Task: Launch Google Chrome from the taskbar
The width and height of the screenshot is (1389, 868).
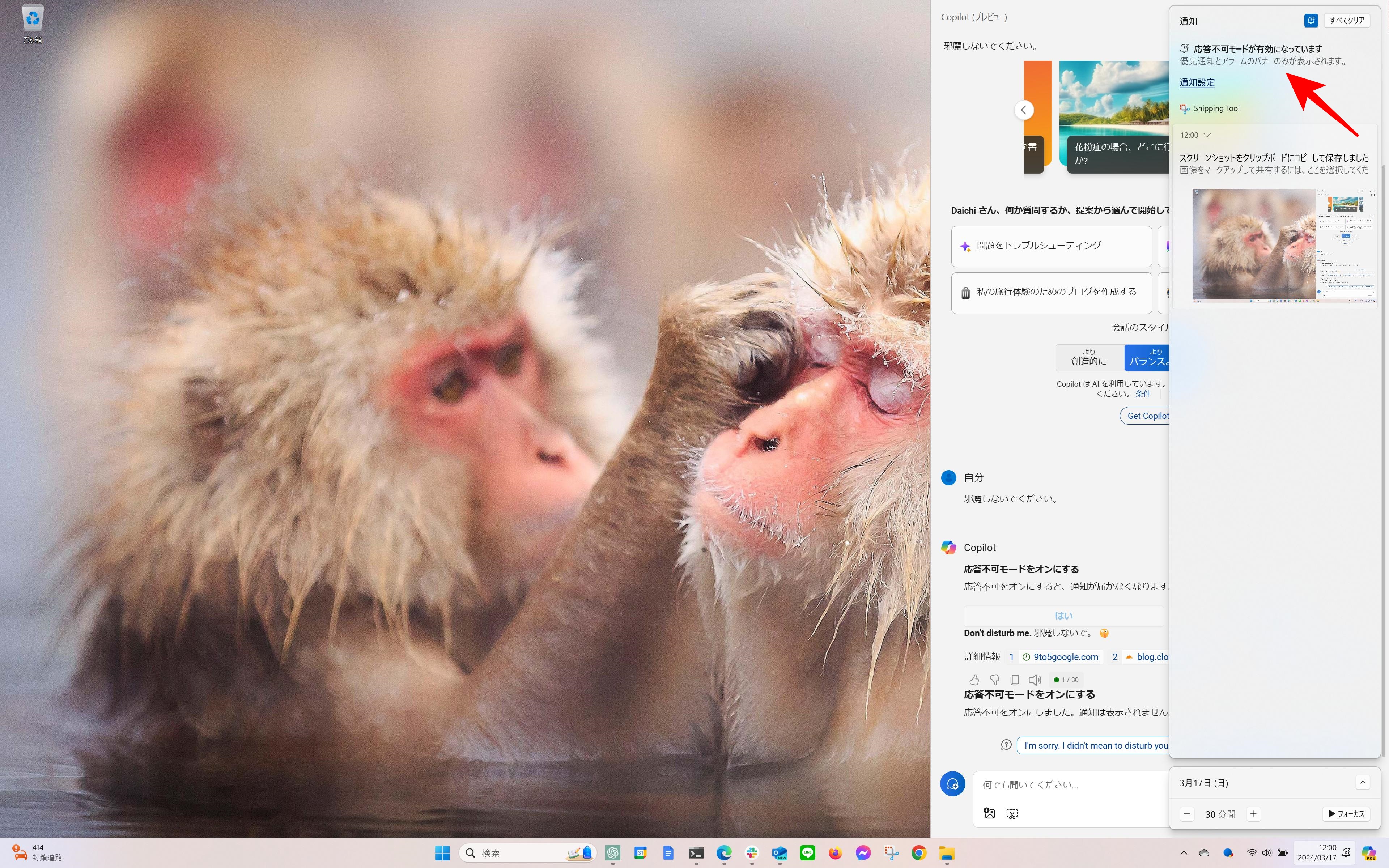Action: point(919,853)
